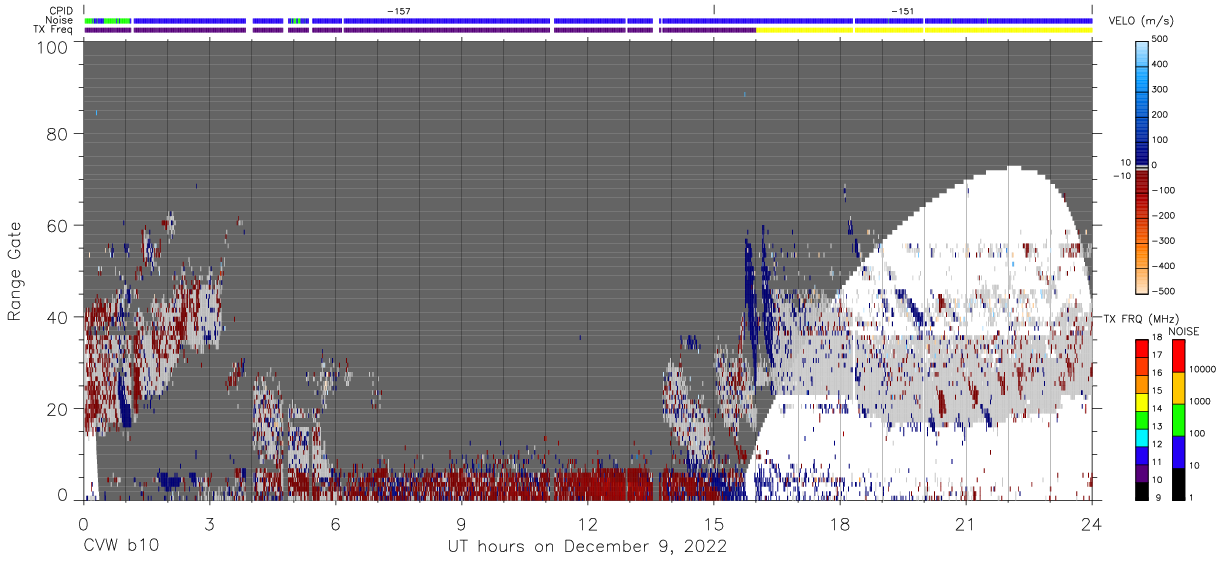Screen dimensions: 1228x567
Task: Click the '-300' velocity colorbar tick
Action: [1164, 241]
